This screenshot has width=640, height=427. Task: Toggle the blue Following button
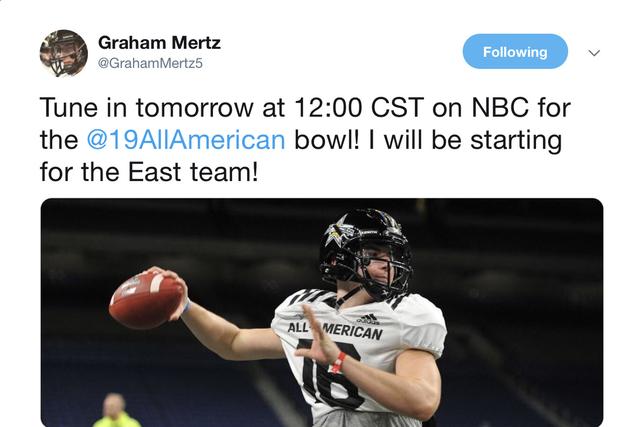pos(515,52)
